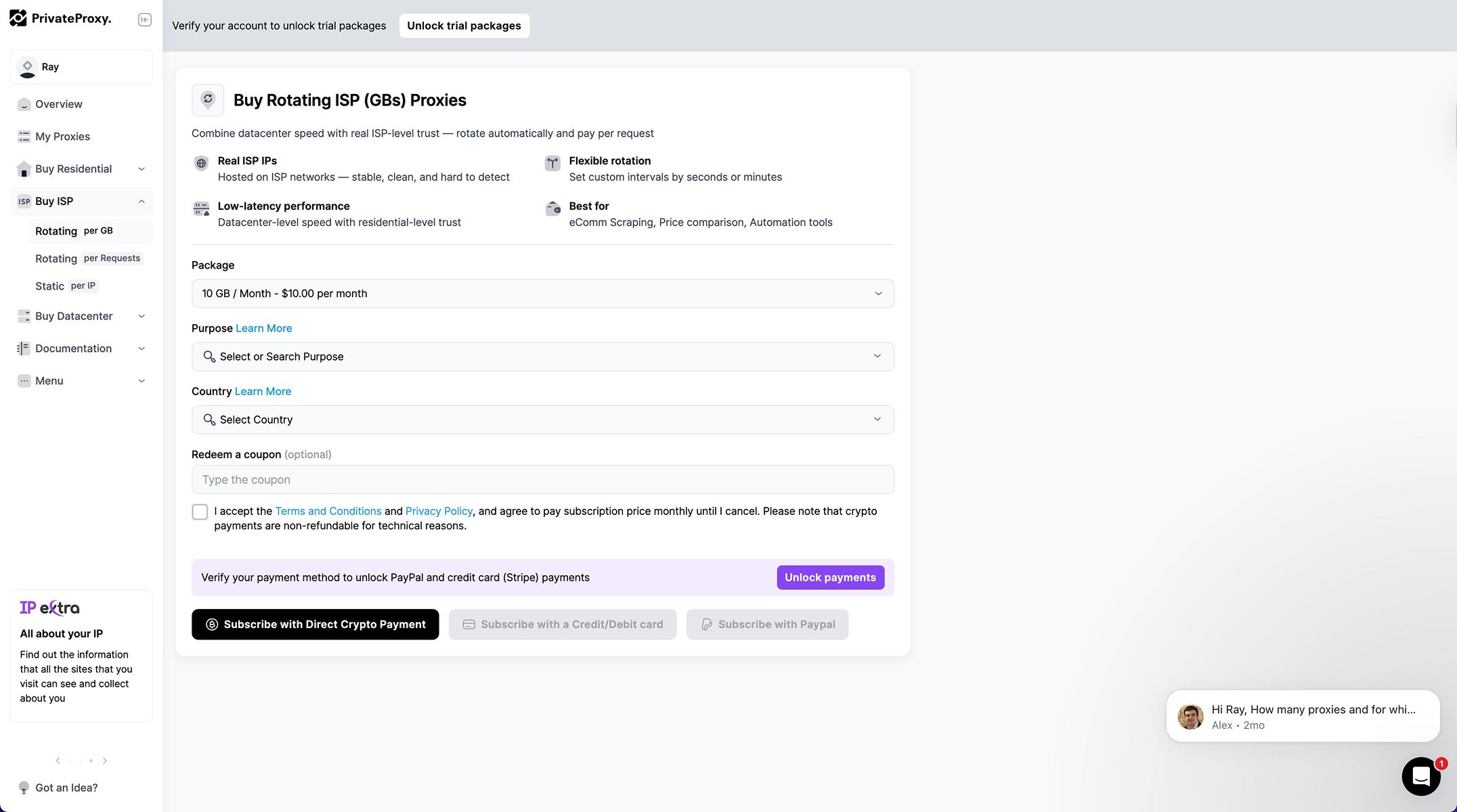This screenshot has width=1457, height=812.
Task: Select Static per IP menu item
Action: tap(66, 286)
